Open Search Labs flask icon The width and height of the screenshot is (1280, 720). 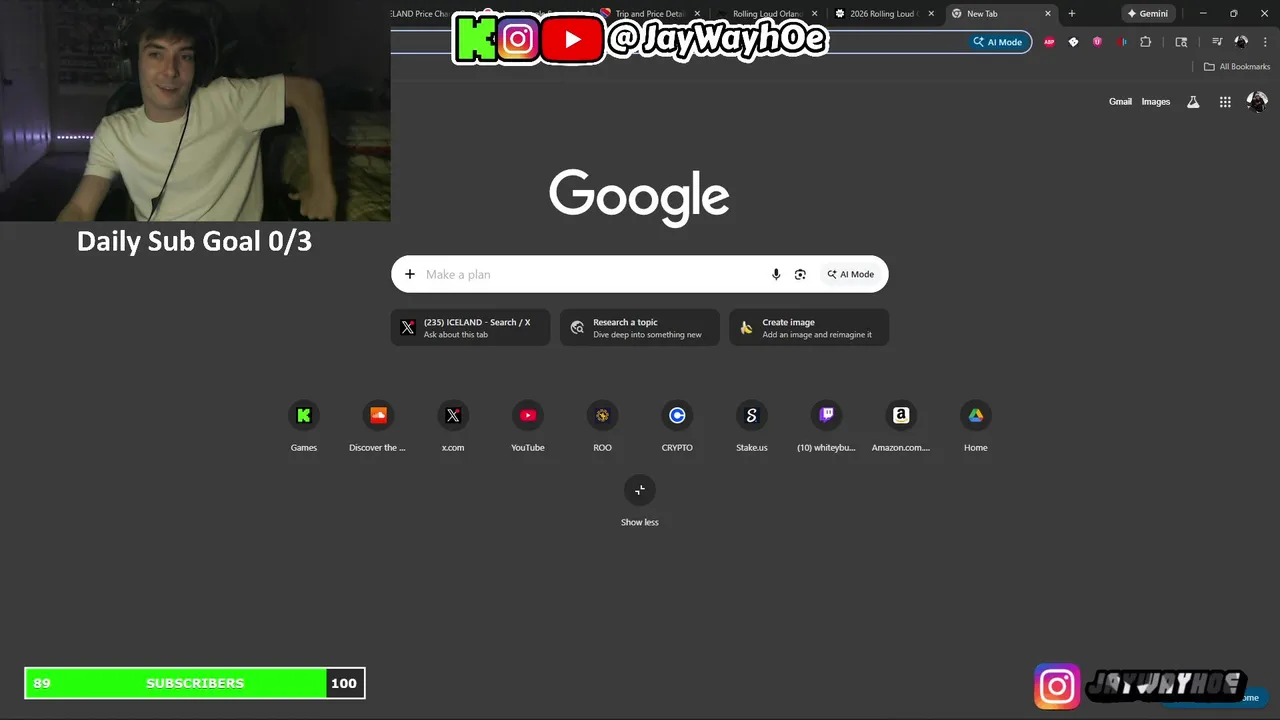point(1193,102)
